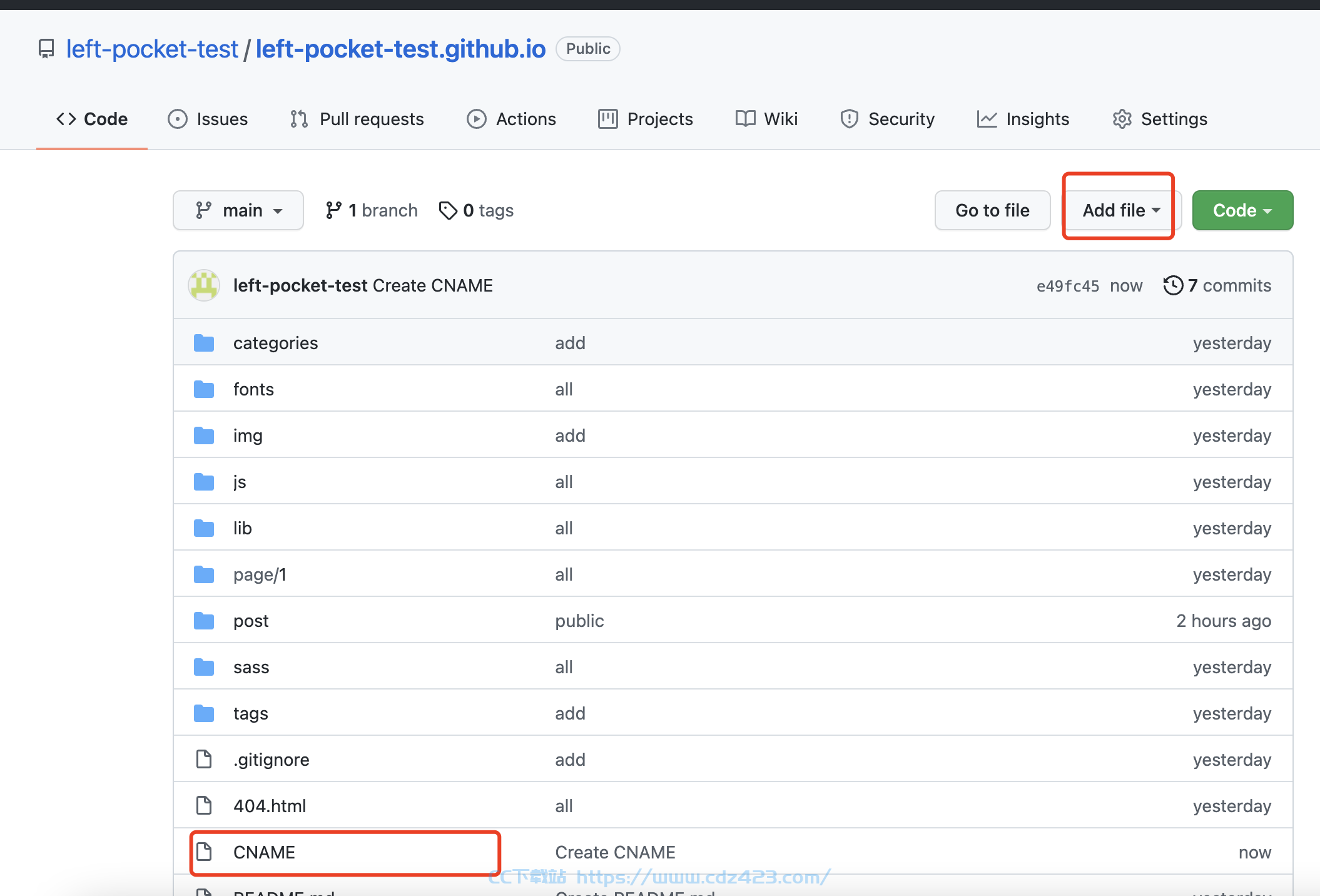Click the folder icon of js
Image resolution: width=1320 pixels, height=896 pixels.
tap(204, 482)
